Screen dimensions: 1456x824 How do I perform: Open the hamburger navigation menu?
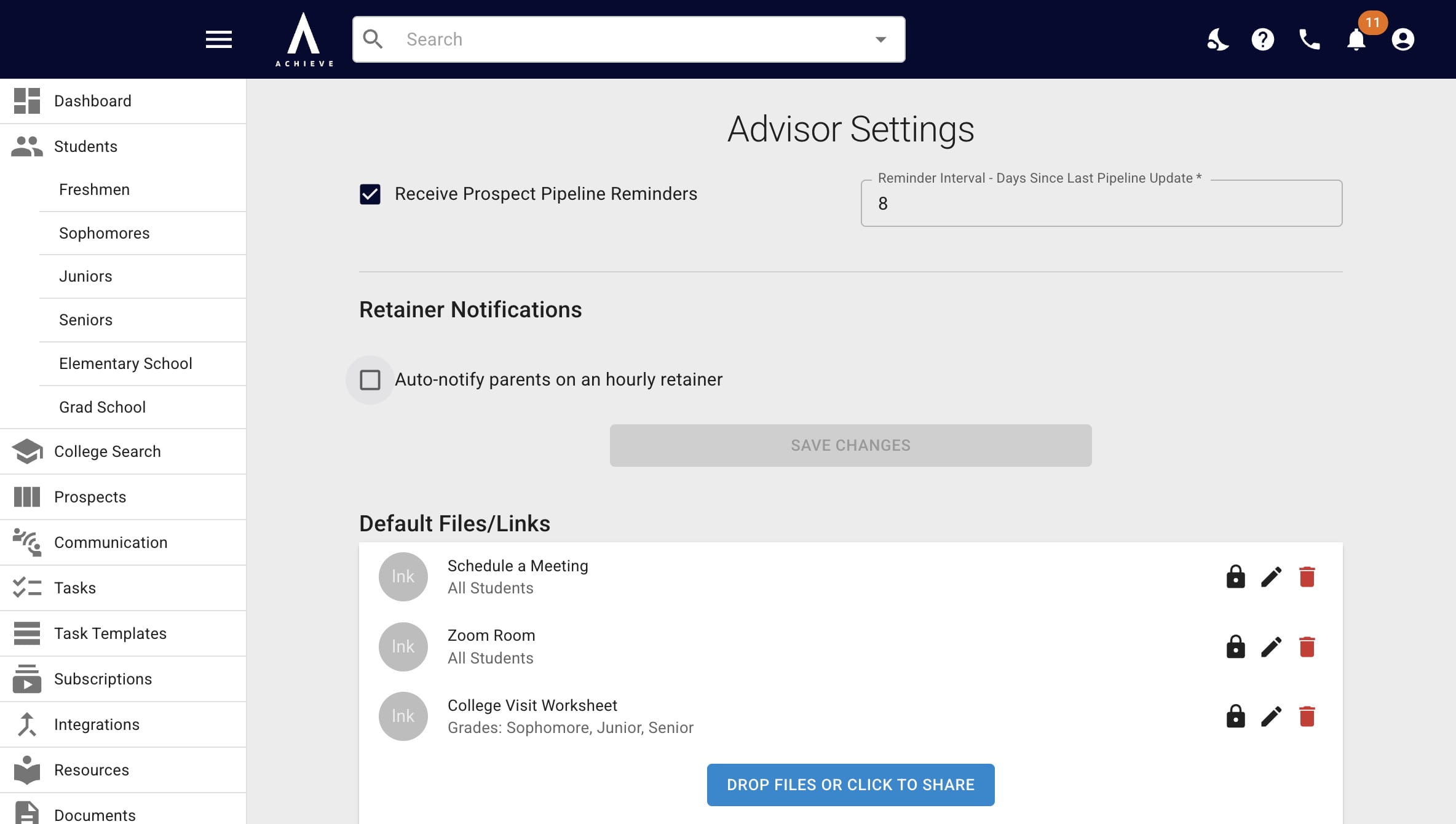(218, 39)
